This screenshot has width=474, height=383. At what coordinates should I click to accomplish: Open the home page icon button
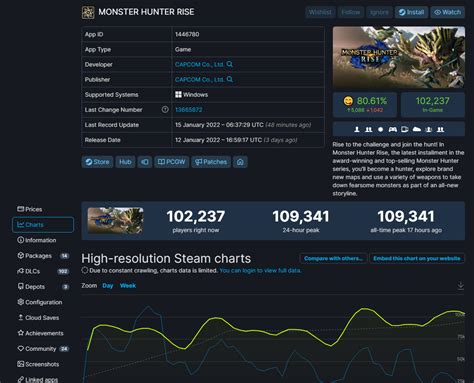click(240, 162)
